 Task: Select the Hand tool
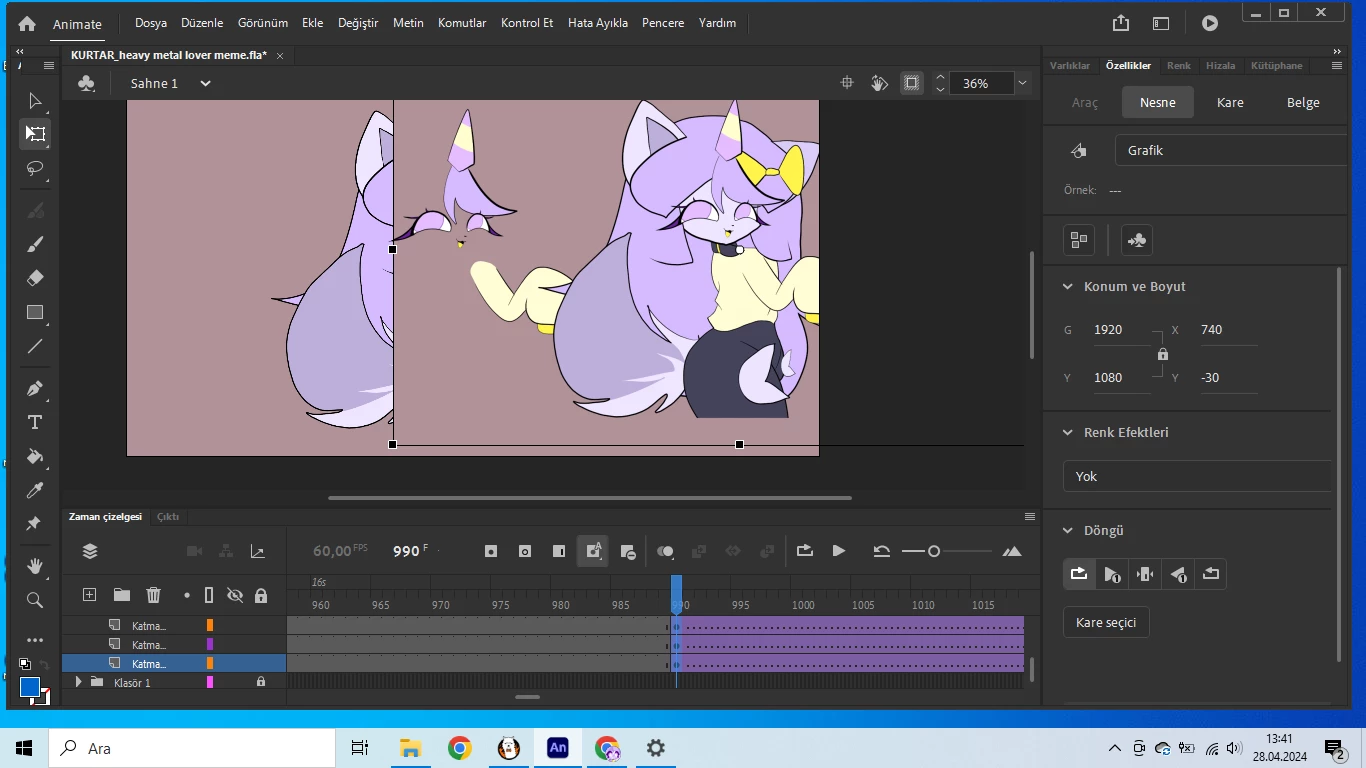pyautogui.click(x=35, y=566)
